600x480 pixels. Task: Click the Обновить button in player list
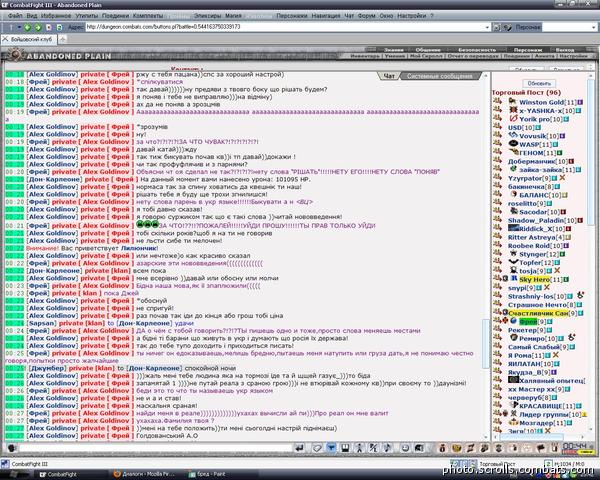click(x=539, y=83)
